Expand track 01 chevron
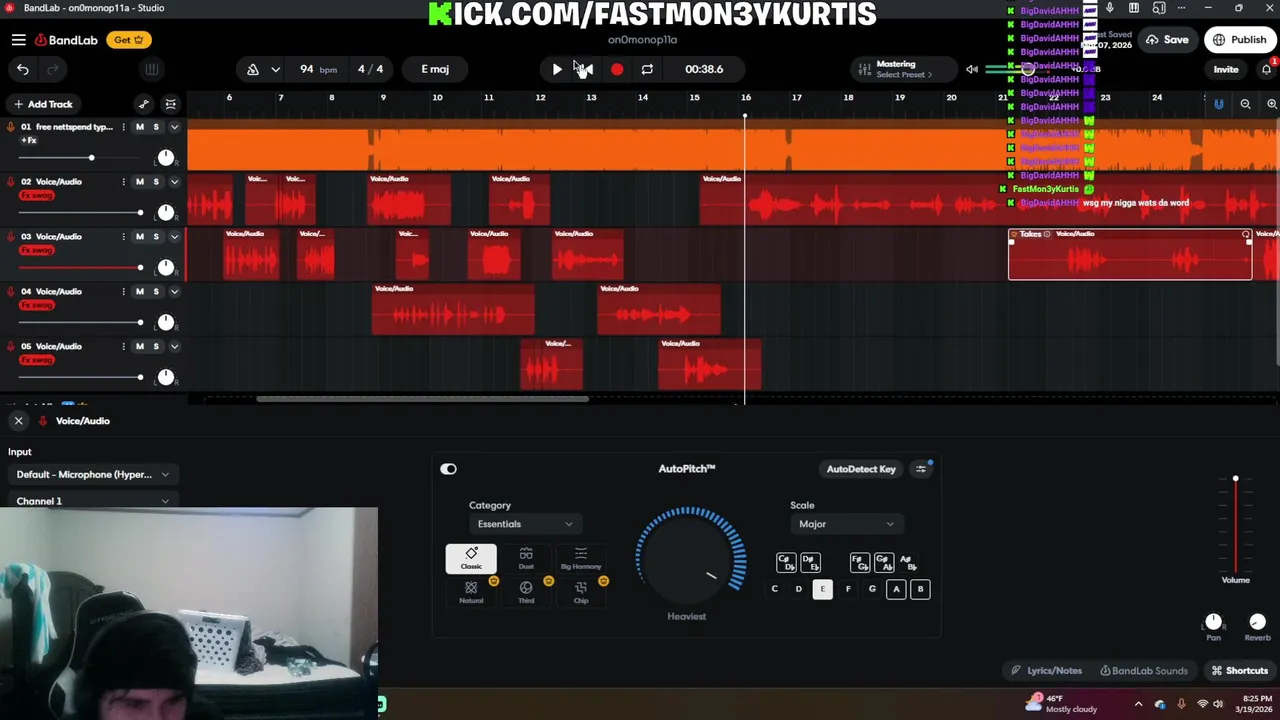The image size is (1280, 720). (174, 127)
